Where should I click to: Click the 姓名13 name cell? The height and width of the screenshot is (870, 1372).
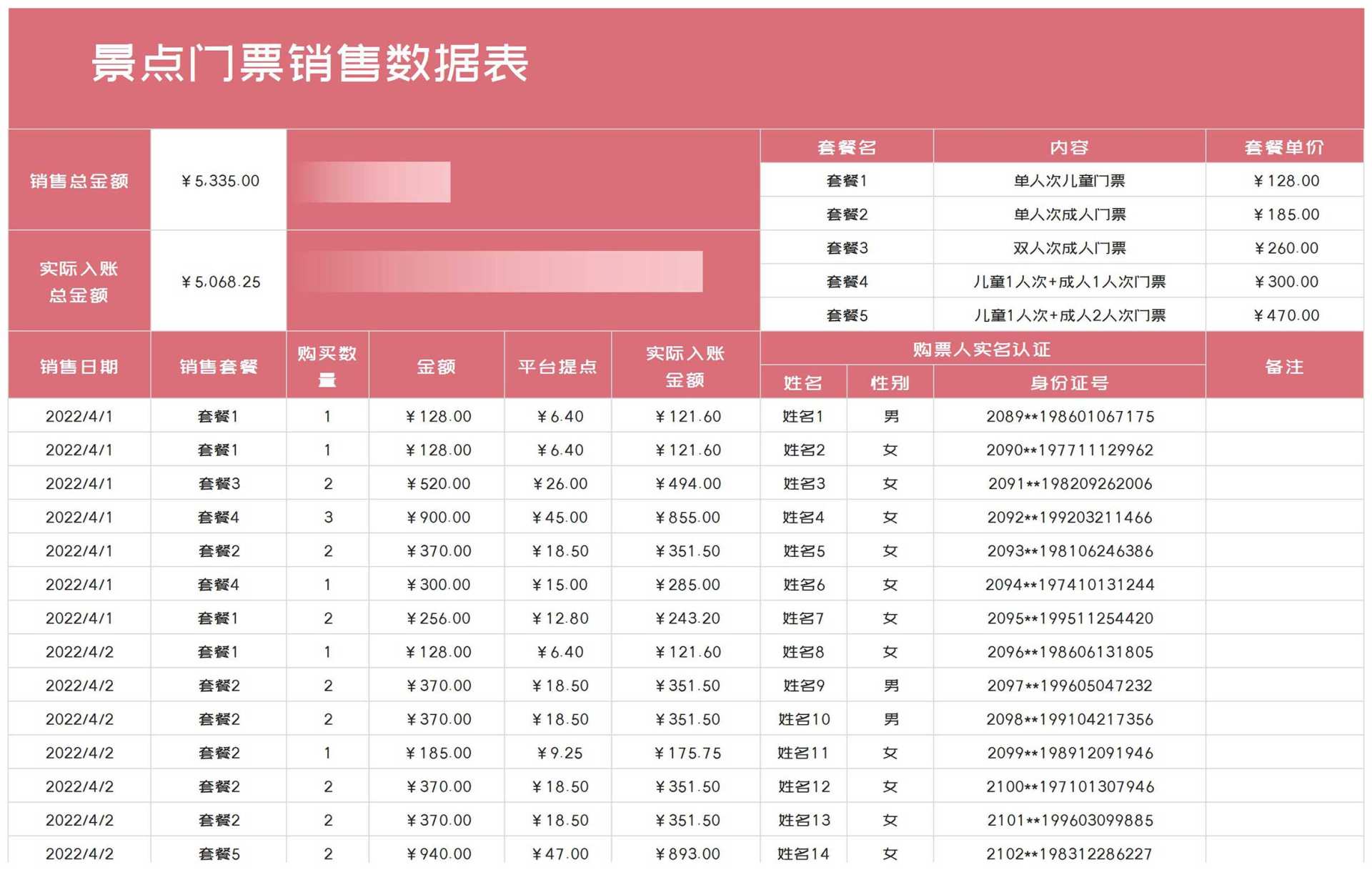point(803,819)
